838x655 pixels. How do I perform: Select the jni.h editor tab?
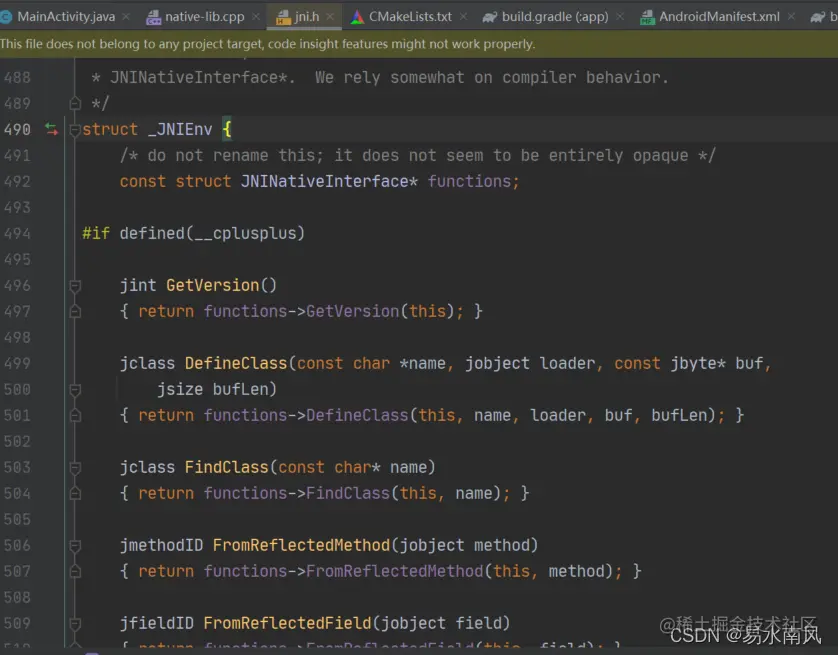(x=306, y=17)
